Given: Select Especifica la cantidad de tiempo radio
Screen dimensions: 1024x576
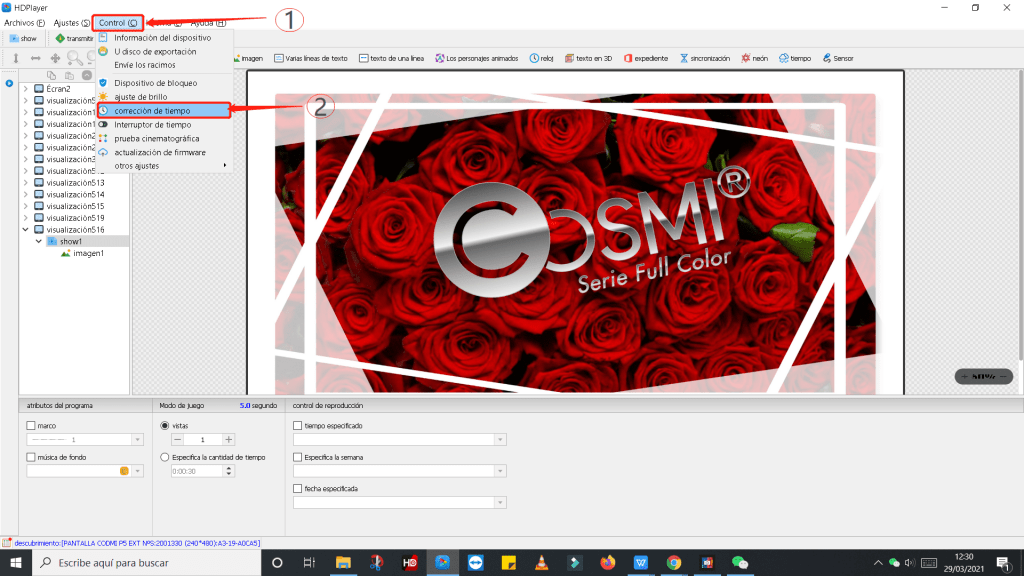Looking at the screenshot, I should (165, 457).
